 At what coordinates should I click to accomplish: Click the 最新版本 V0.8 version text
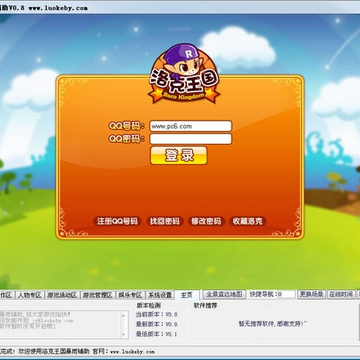pyautogui.click(x=156, y=324)
